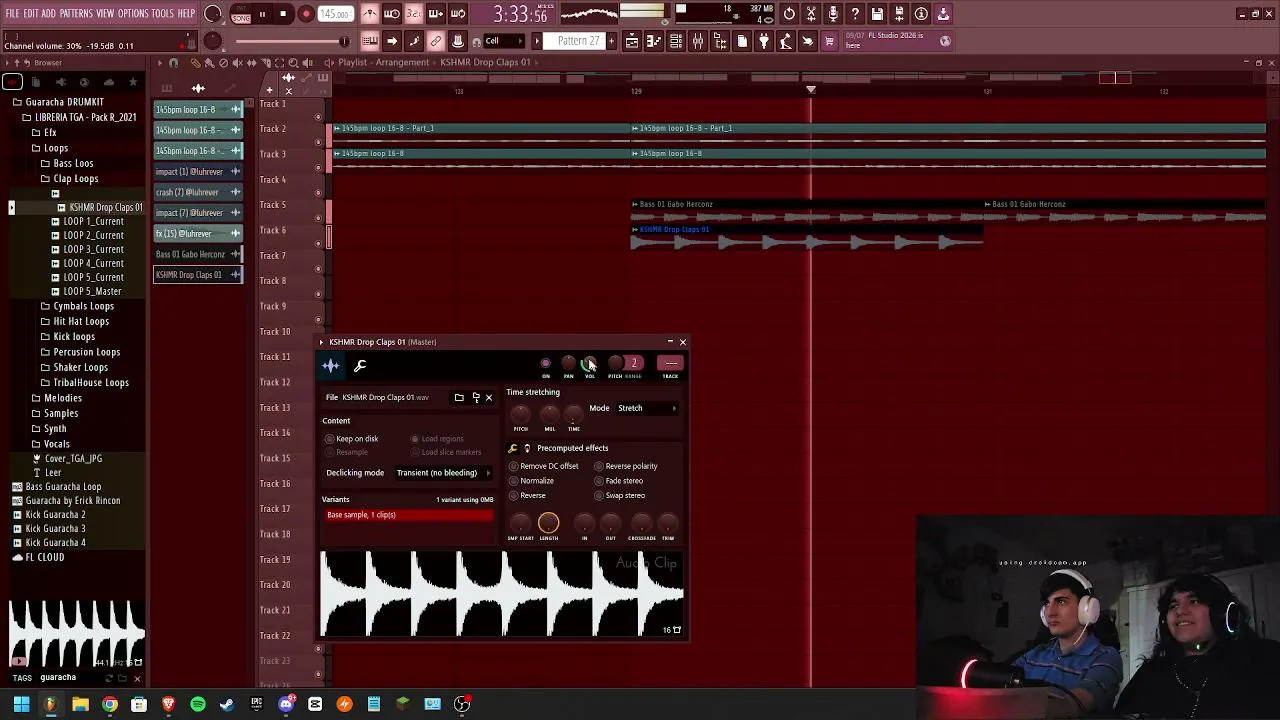
Task: Open the PATTERNS menu
Action: (x=76, y=14)
